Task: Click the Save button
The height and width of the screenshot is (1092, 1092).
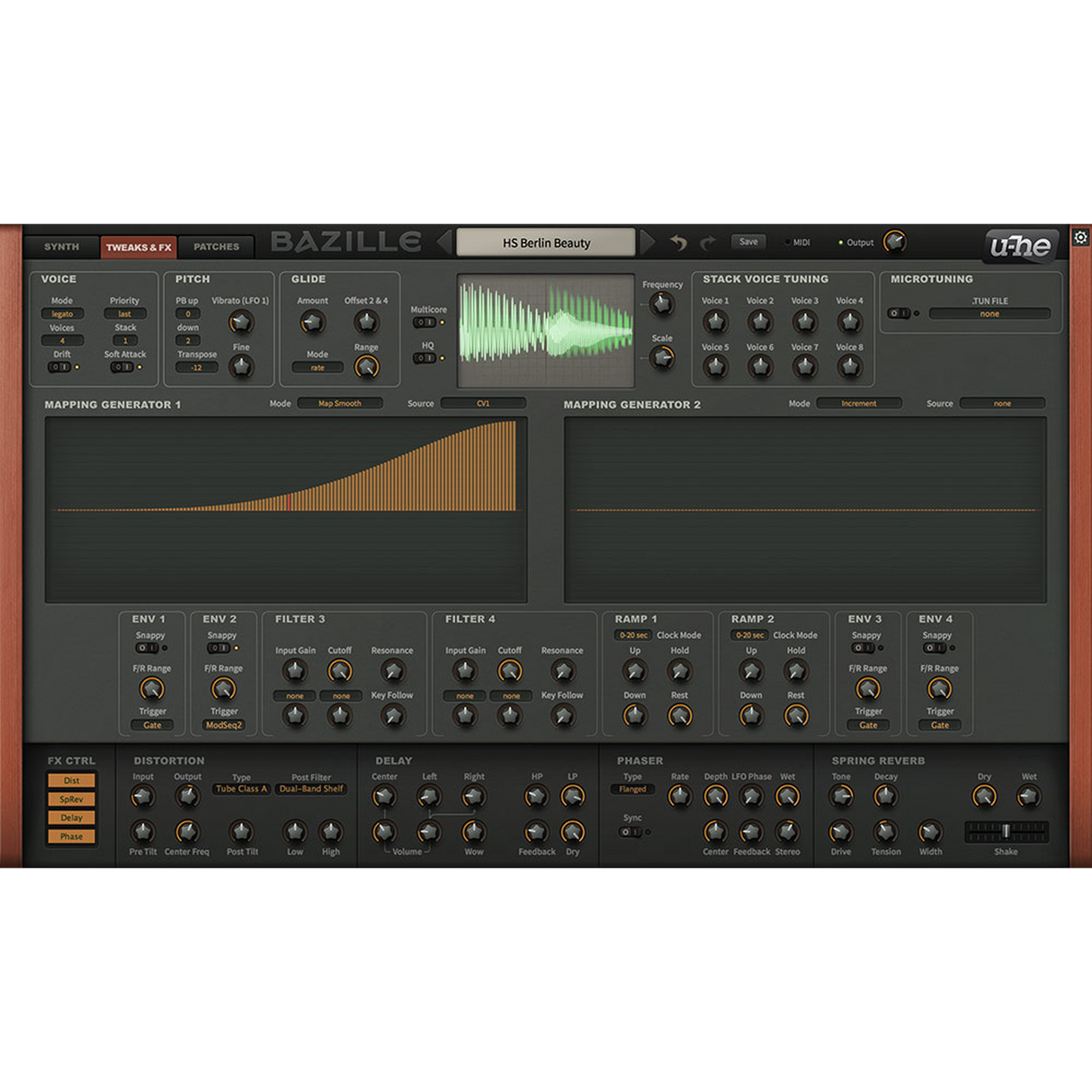Action: point(748,242)
